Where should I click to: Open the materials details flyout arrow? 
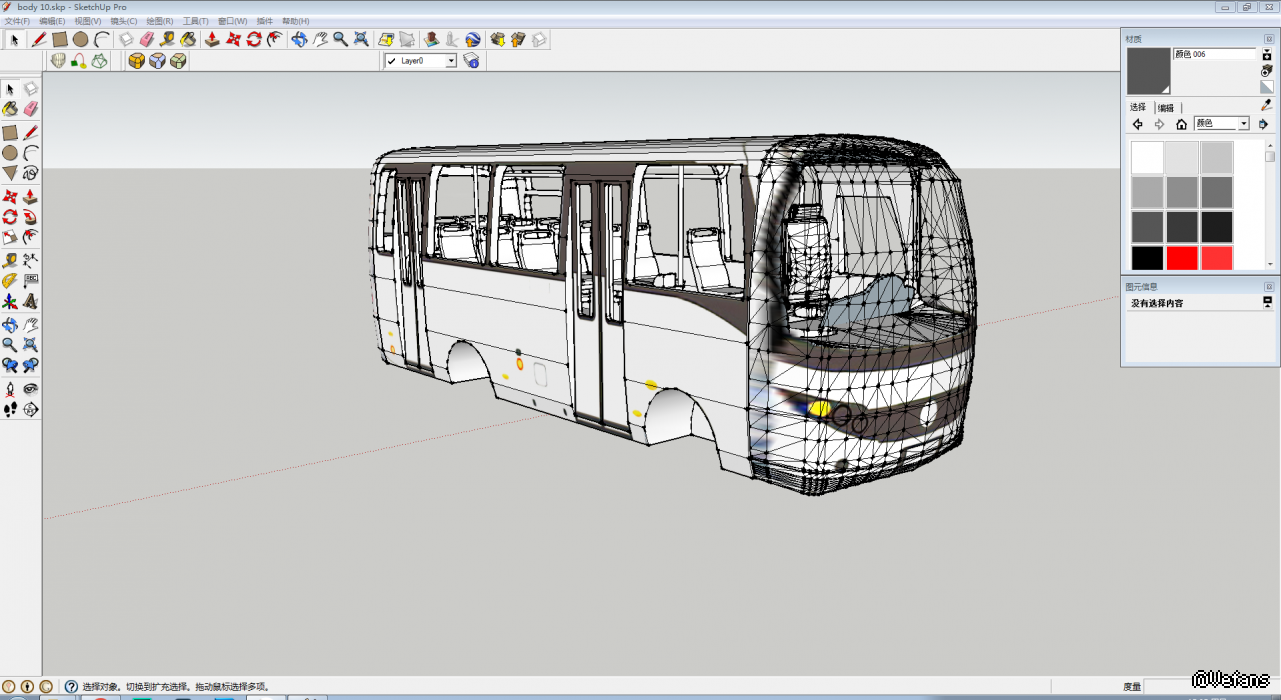pyautogui.click(x=1264, y=124)
